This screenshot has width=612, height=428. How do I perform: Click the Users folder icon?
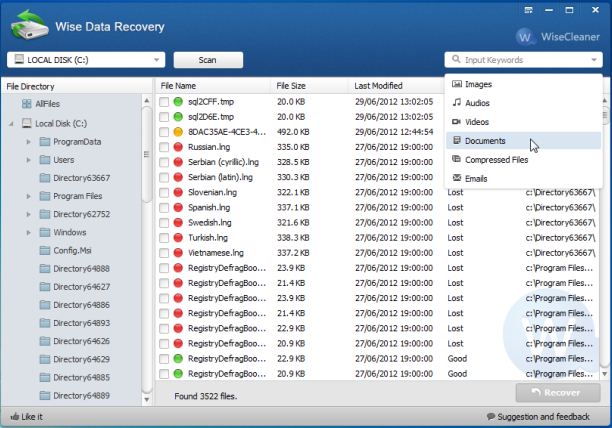(x=45, y=160)
